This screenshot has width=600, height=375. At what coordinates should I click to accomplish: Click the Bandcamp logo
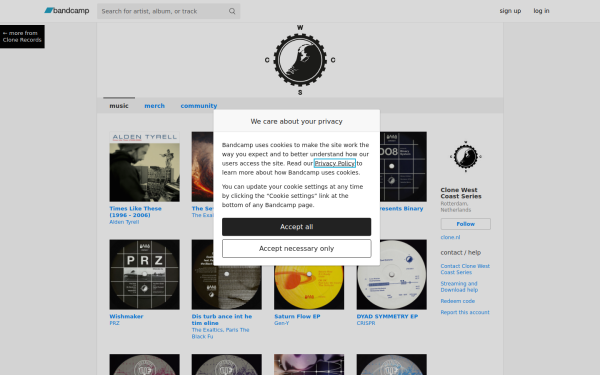click(67, 11)
